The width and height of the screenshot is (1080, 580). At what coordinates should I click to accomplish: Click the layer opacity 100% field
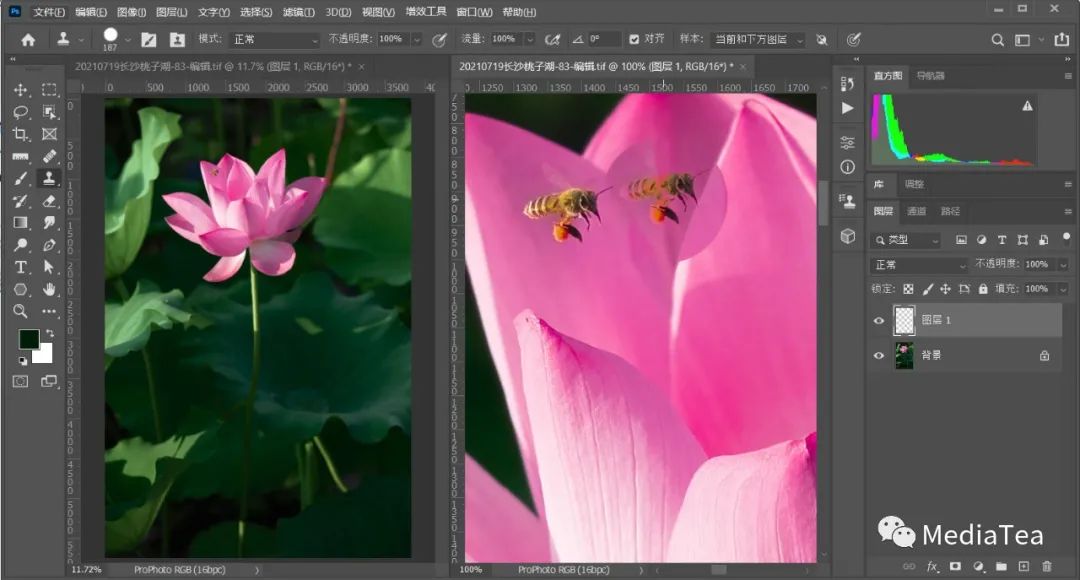pos(1037,265)
